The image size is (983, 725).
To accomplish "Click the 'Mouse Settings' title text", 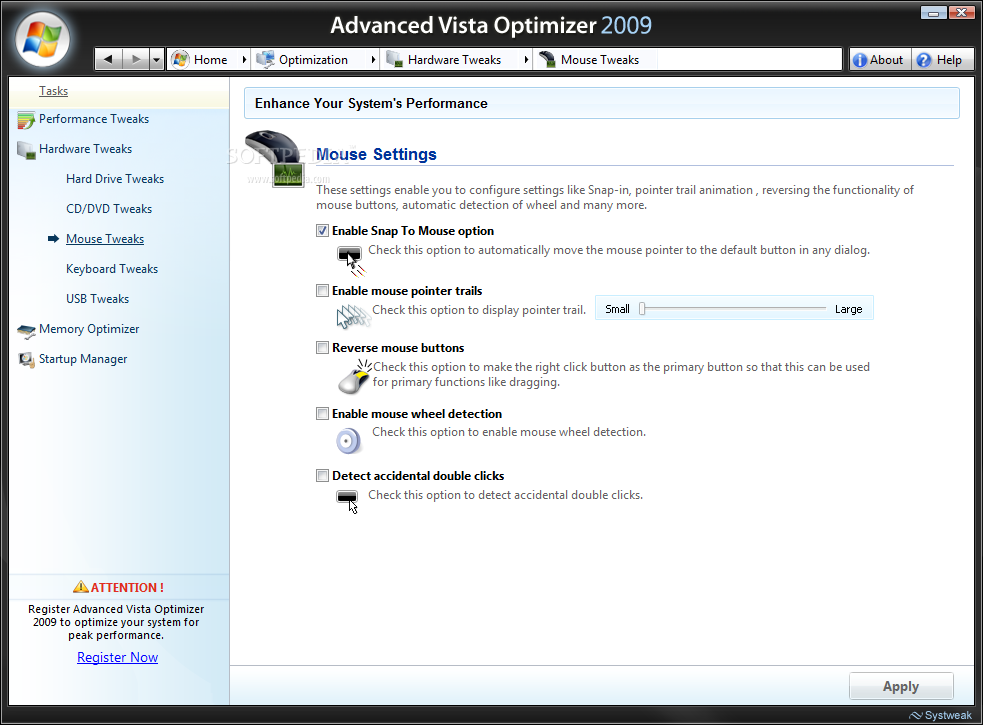I will 376,154.
